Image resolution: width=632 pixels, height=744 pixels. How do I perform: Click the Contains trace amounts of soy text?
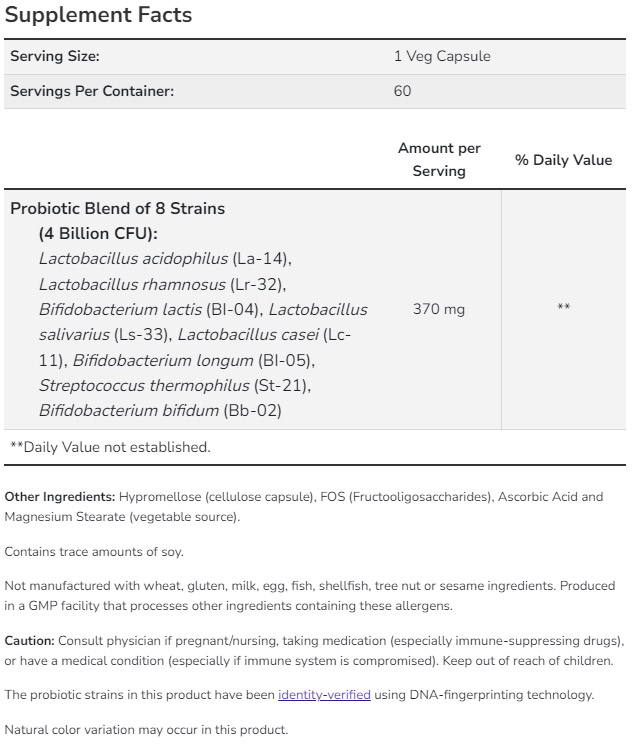(94, 551)
